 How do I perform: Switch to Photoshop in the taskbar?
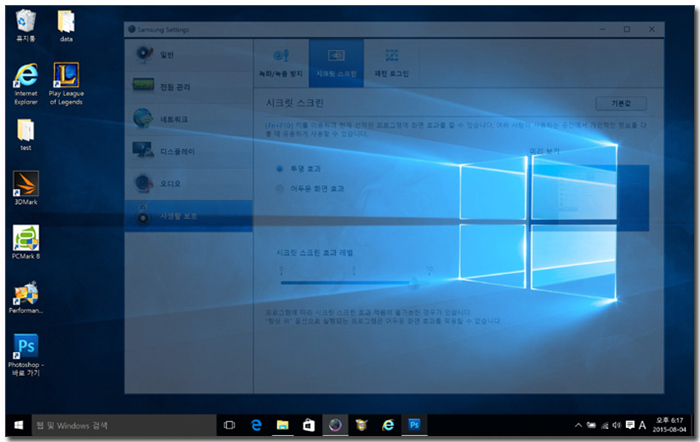[x=414, y=425]
